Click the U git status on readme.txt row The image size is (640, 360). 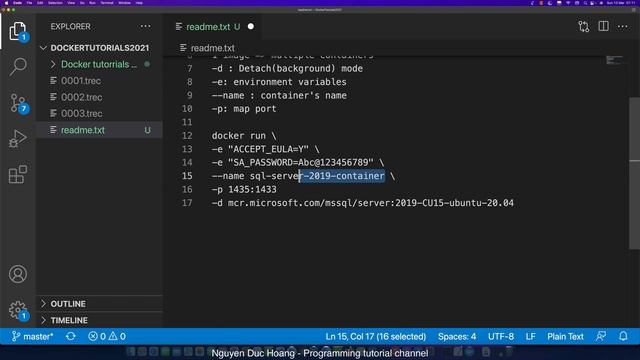(147, 130)
